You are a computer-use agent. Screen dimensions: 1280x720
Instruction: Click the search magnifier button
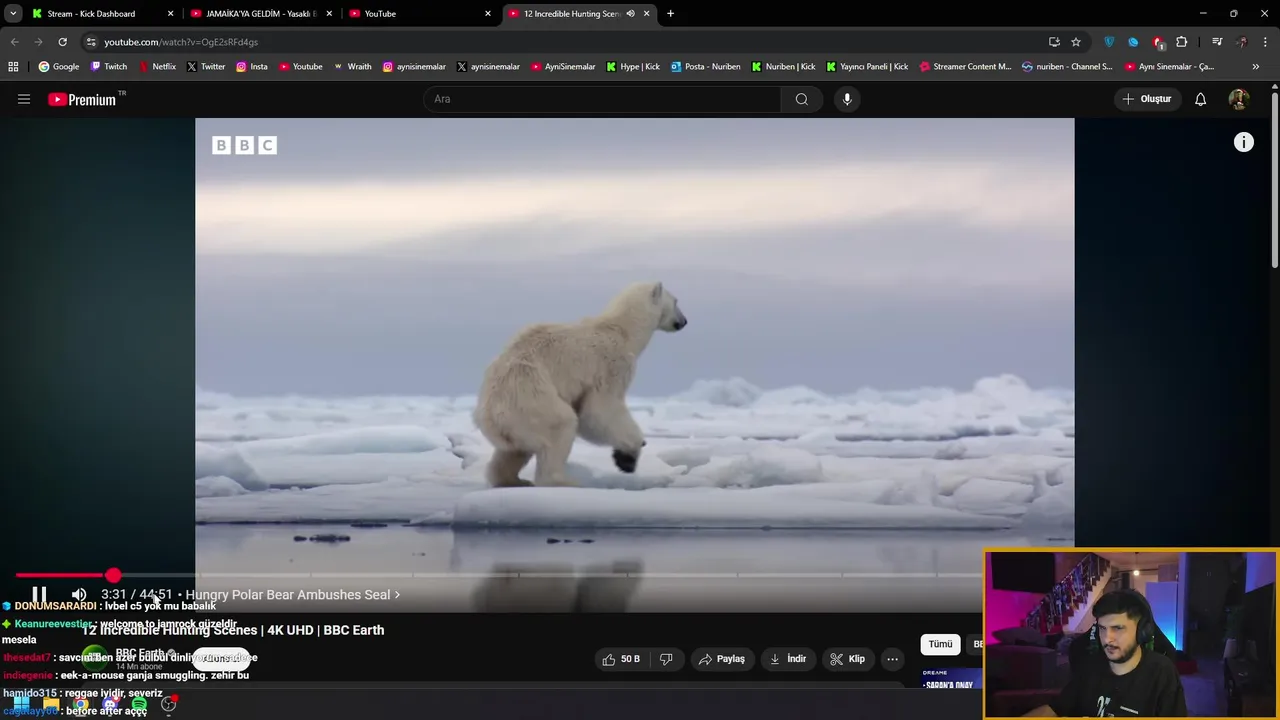(801, 99)
